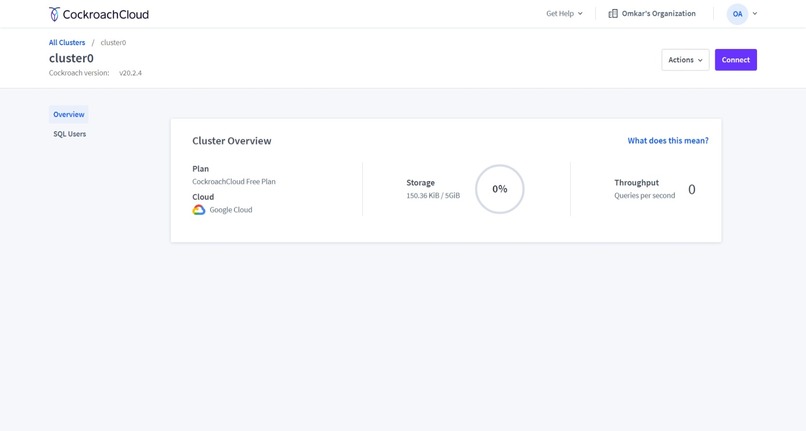Open the Get Help dropdown
Screen dimensions: 806x431
click(x=564, y=14)
